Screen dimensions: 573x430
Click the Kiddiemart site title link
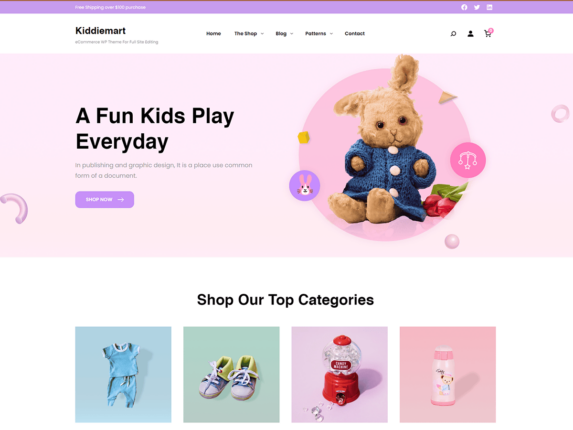pyautogui.click(x=100, y=31)
